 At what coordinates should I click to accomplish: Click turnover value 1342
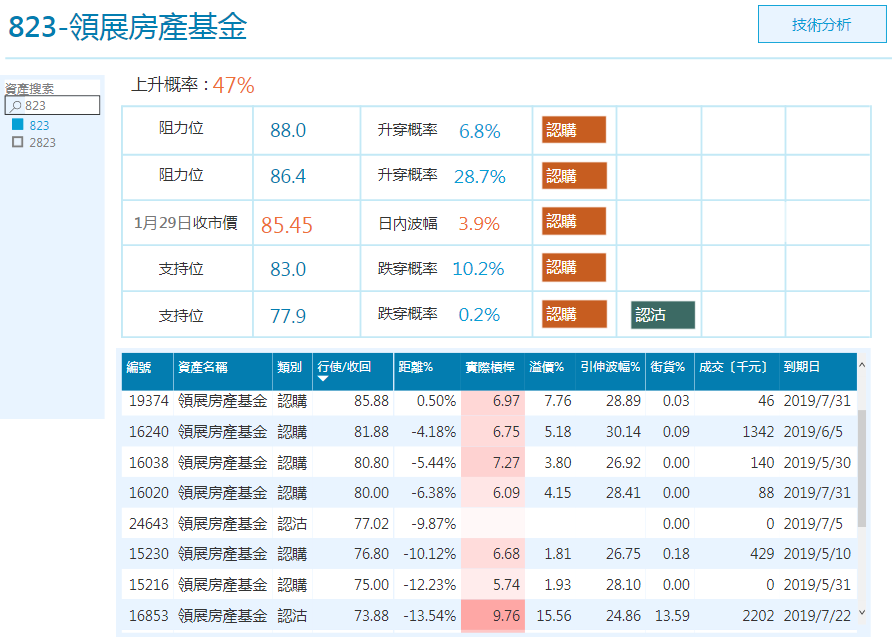(x=758, y=432)
